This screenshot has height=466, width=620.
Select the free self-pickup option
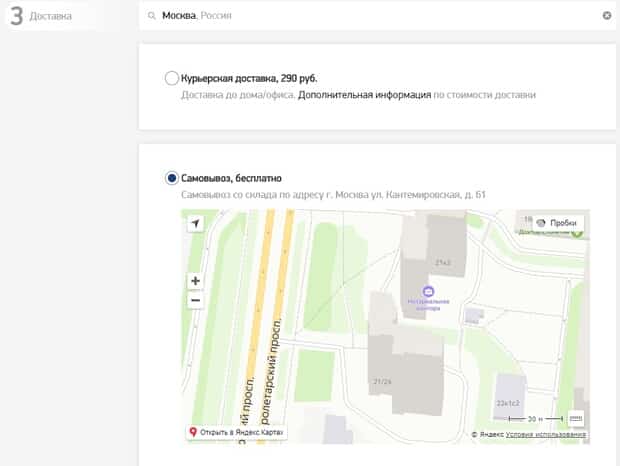pos(172,177)
